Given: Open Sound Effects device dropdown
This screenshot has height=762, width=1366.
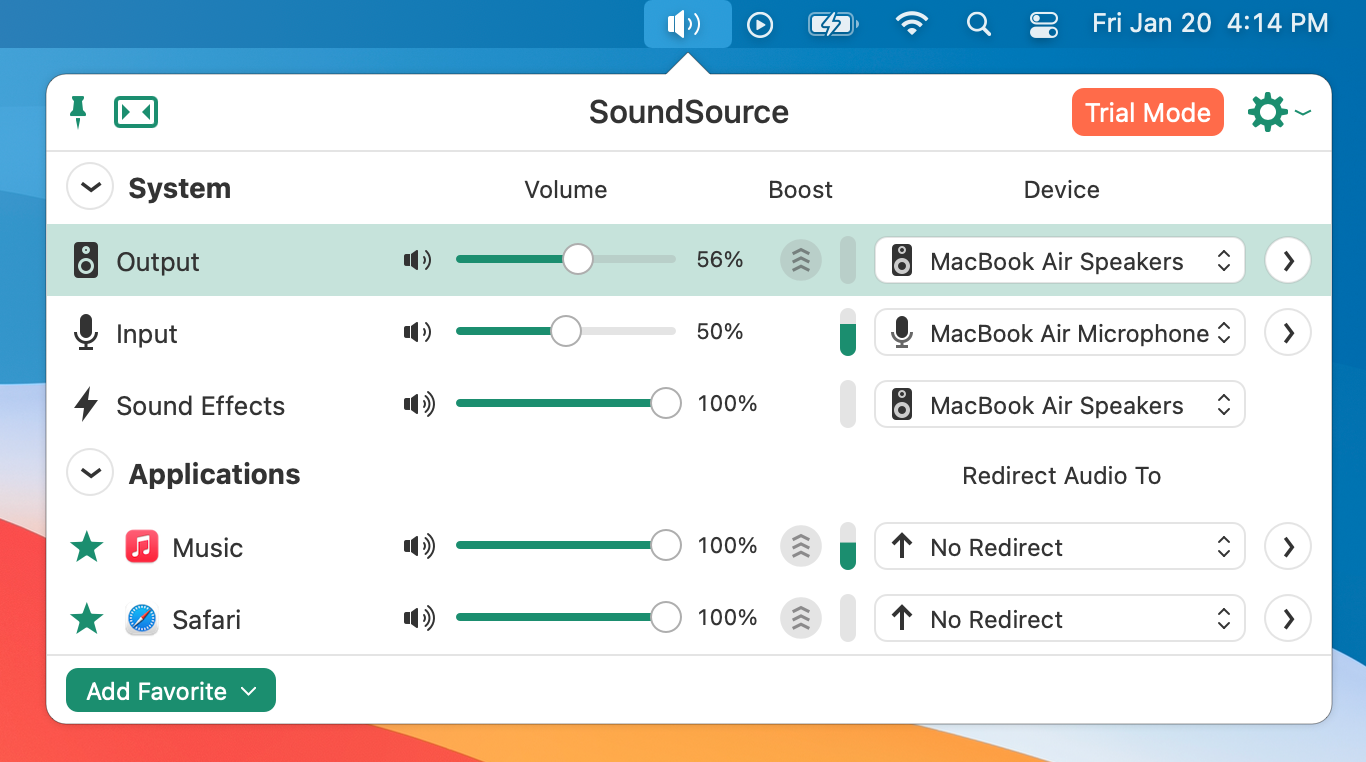Looking at the screenshot, I should (1060, 405).
